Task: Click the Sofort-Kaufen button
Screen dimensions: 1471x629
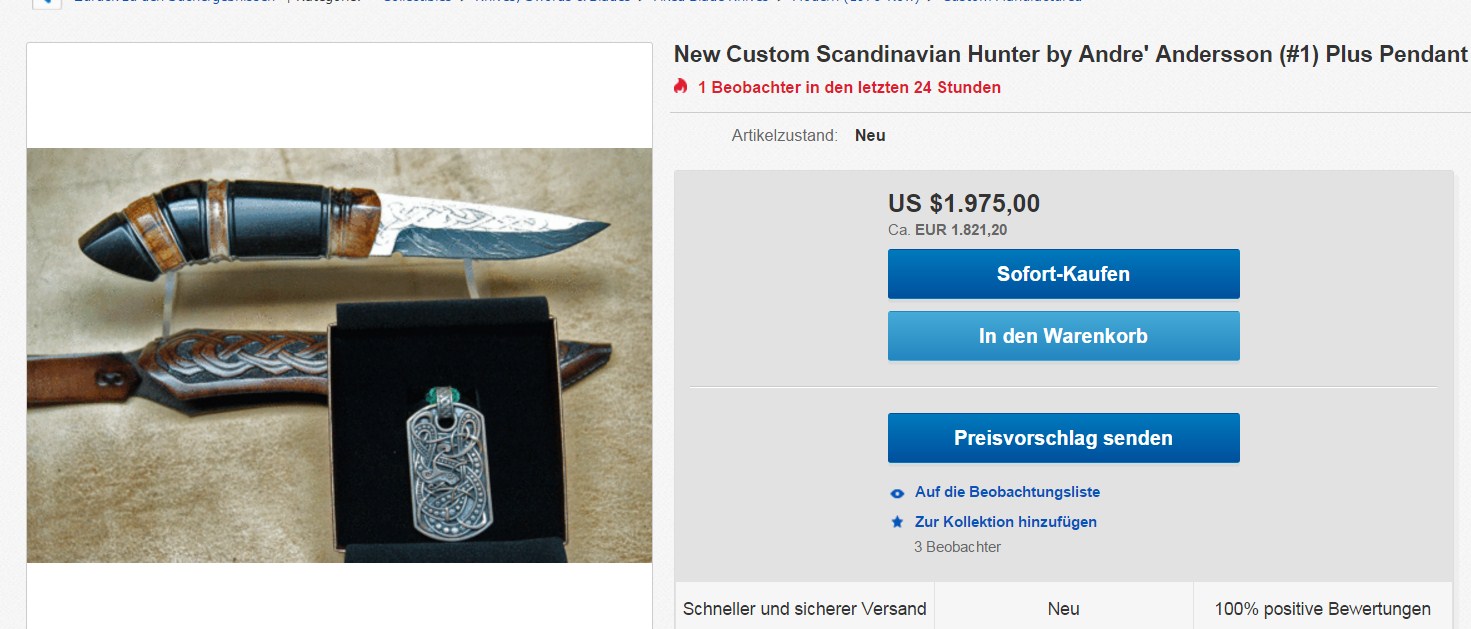Action: coord(1063,274)
